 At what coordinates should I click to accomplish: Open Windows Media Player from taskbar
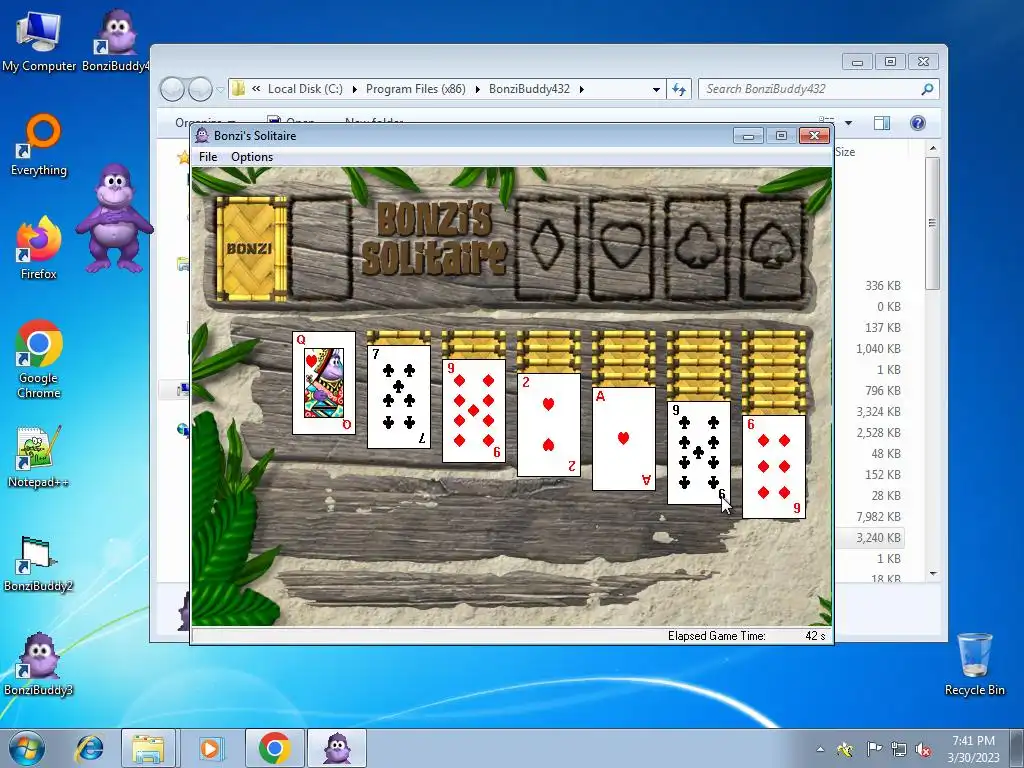coord(210,748)
